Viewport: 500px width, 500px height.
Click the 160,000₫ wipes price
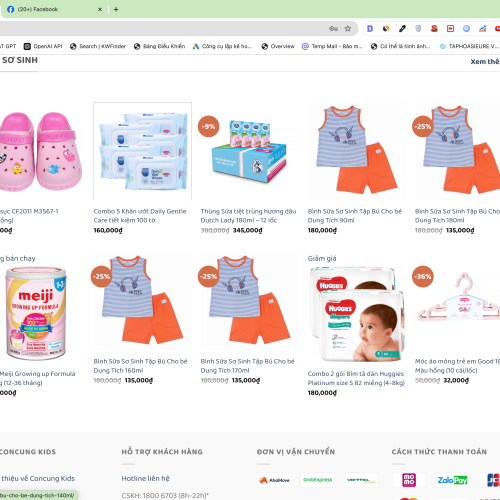[x=108, y=230]
